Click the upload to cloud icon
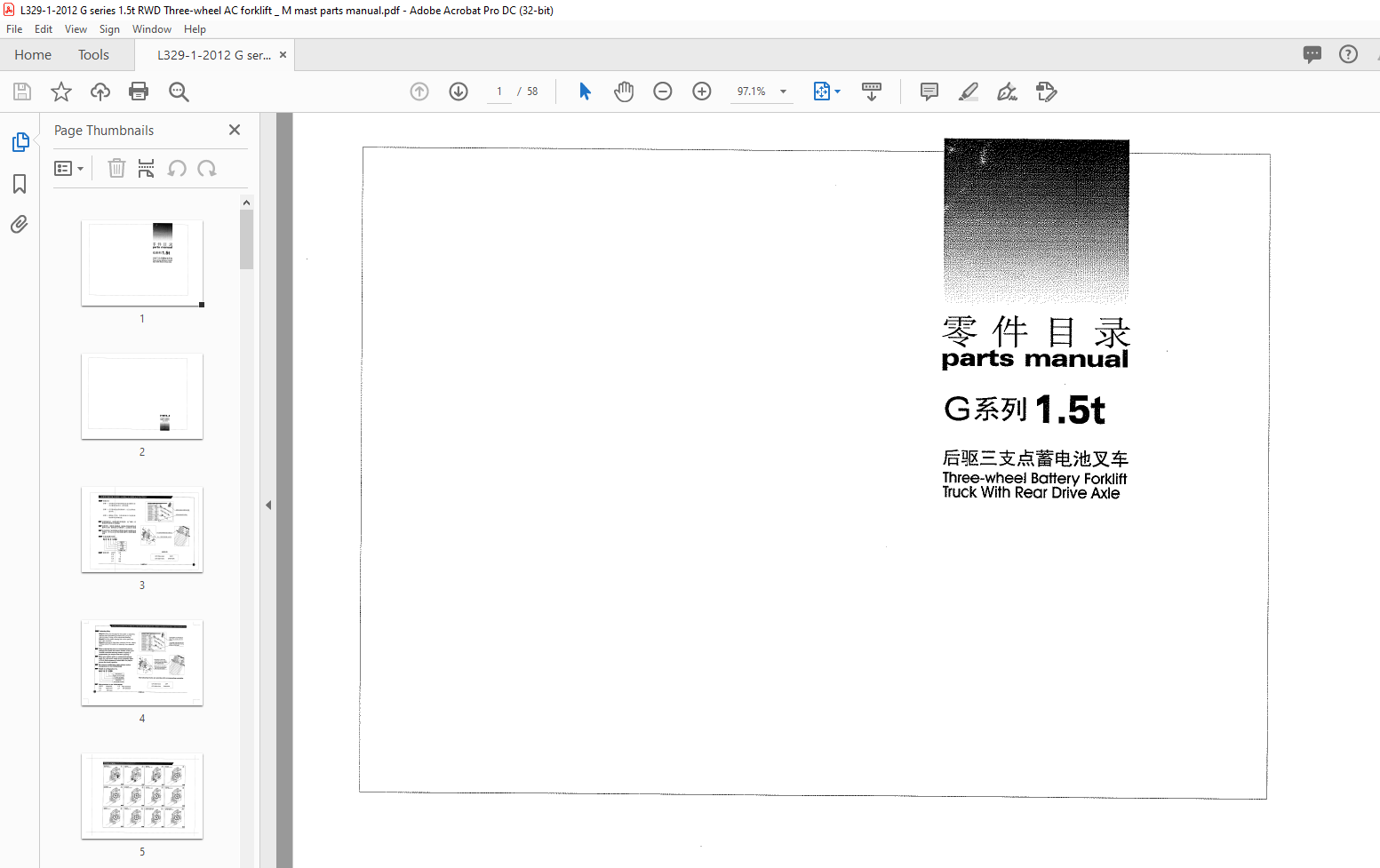 coord(100,92)
